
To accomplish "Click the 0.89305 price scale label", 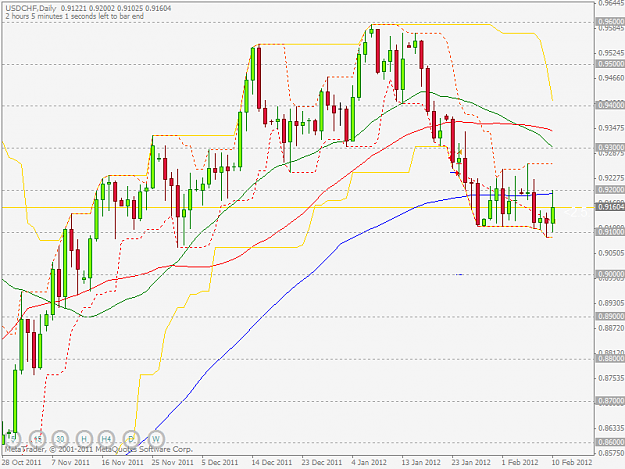I will pyautogui.click(x=611, y=303).
